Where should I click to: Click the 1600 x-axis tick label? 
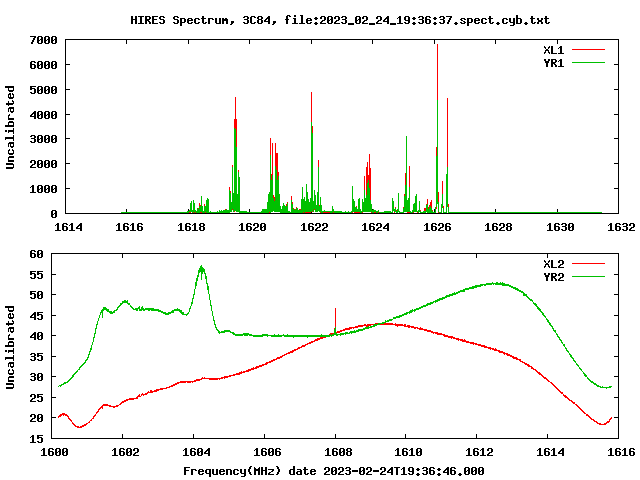[x=54, y=452]
